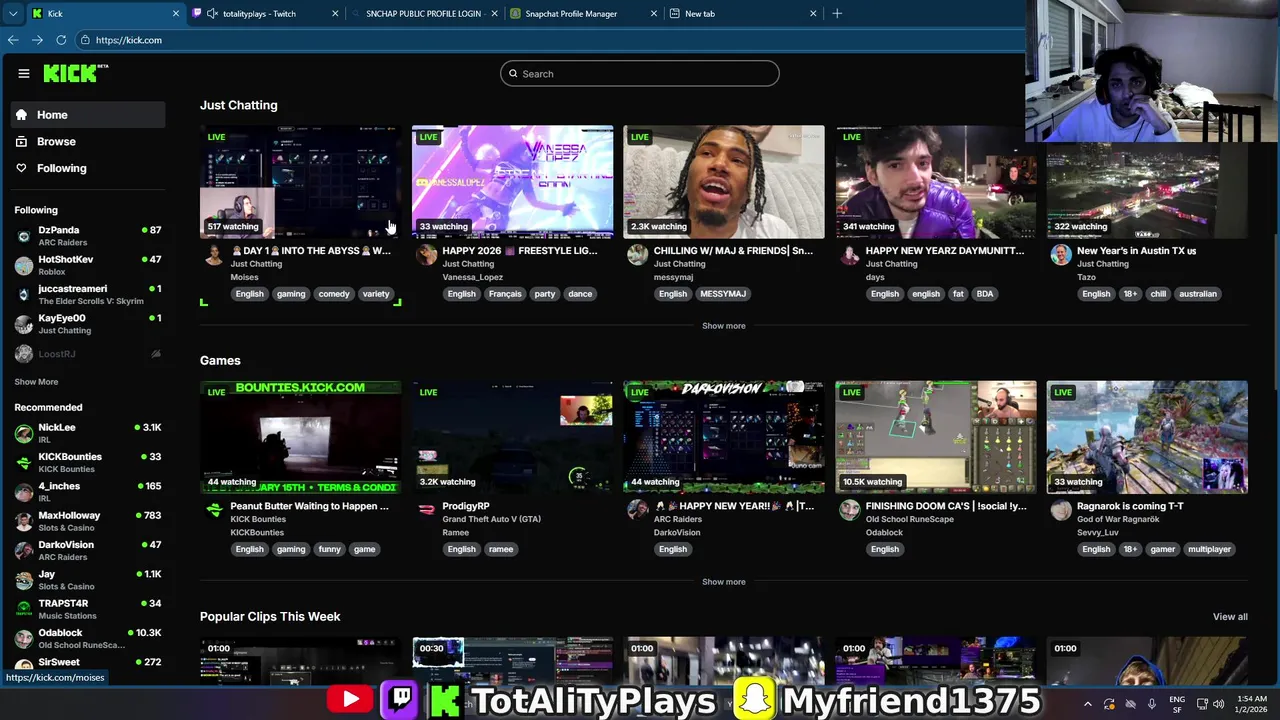The height and width of the screenshot is (720, 1280).
Task: Open Tazo Austin TX stream thumbnail
Action: pyautogui.click(x=1147, y=182)
